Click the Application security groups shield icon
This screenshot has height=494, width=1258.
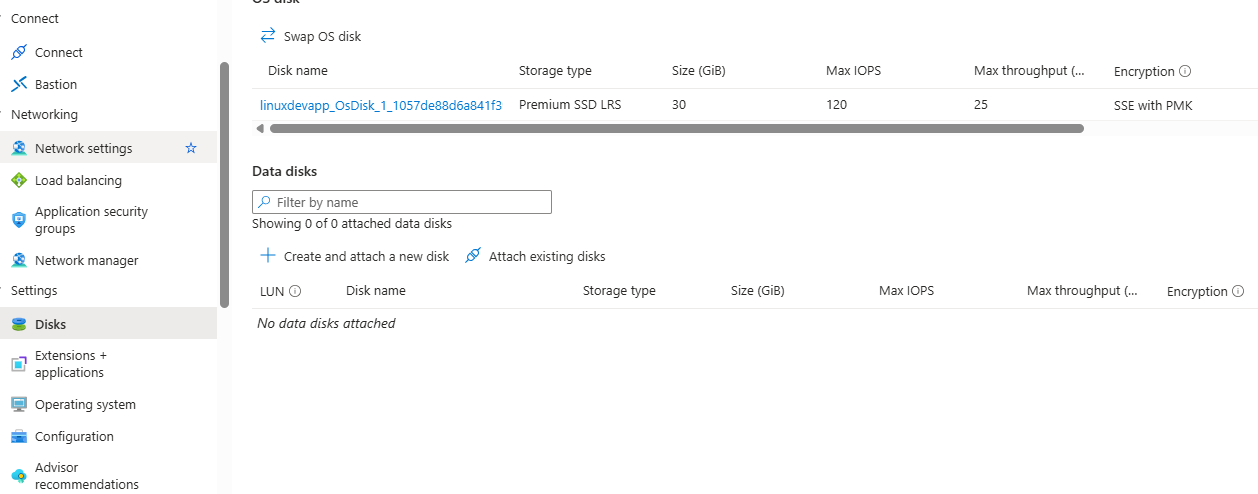pos(18,220)
